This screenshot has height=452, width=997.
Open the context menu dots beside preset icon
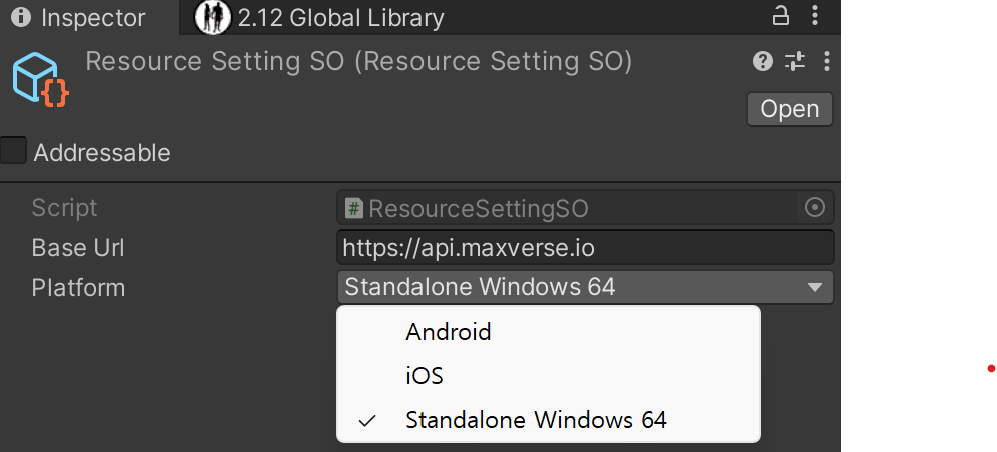coord(826,61)
